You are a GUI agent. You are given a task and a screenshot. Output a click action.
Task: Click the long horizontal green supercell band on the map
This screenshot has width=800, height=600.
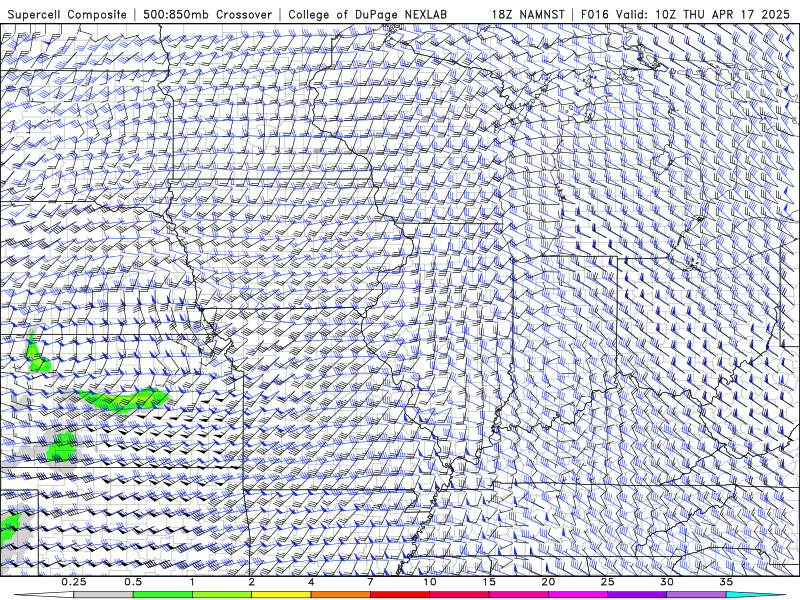[122, 399]
